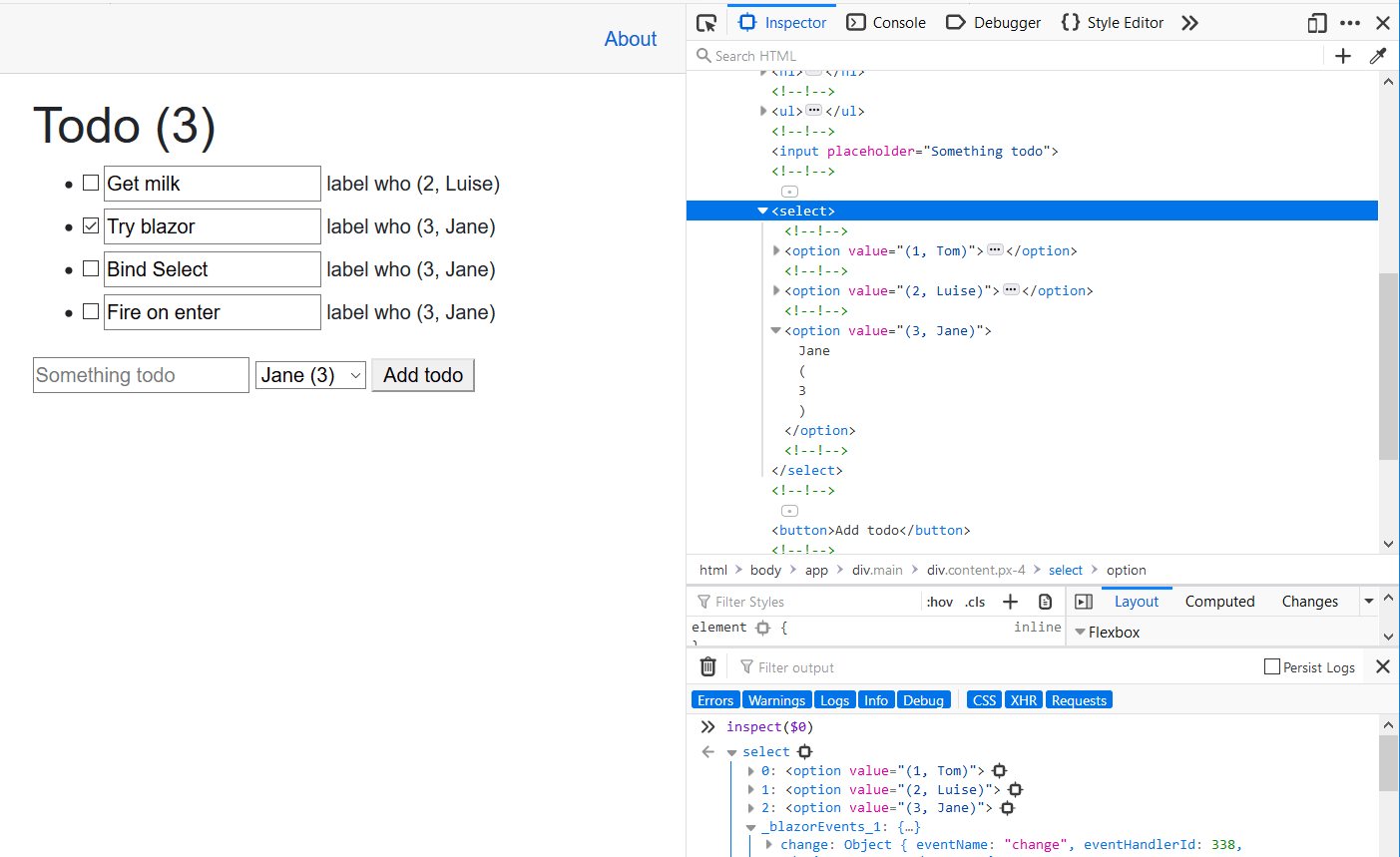Open DevTools more options ellipsis menu
This screenshot has height=857, width=1400.
(x=1350, y=23)
